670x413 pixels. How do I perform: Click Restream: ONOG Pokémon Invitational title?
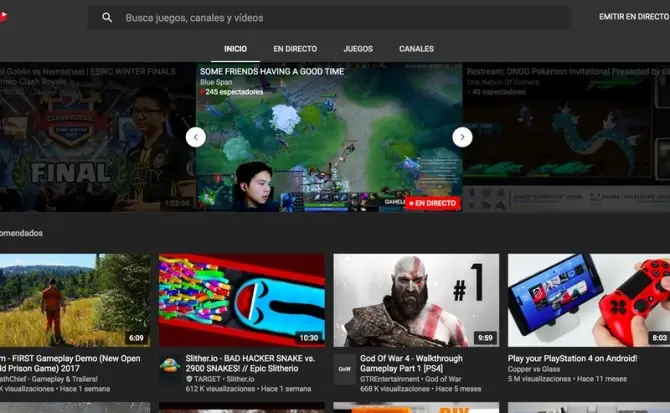pyautogui.click(x=568, y=71)
